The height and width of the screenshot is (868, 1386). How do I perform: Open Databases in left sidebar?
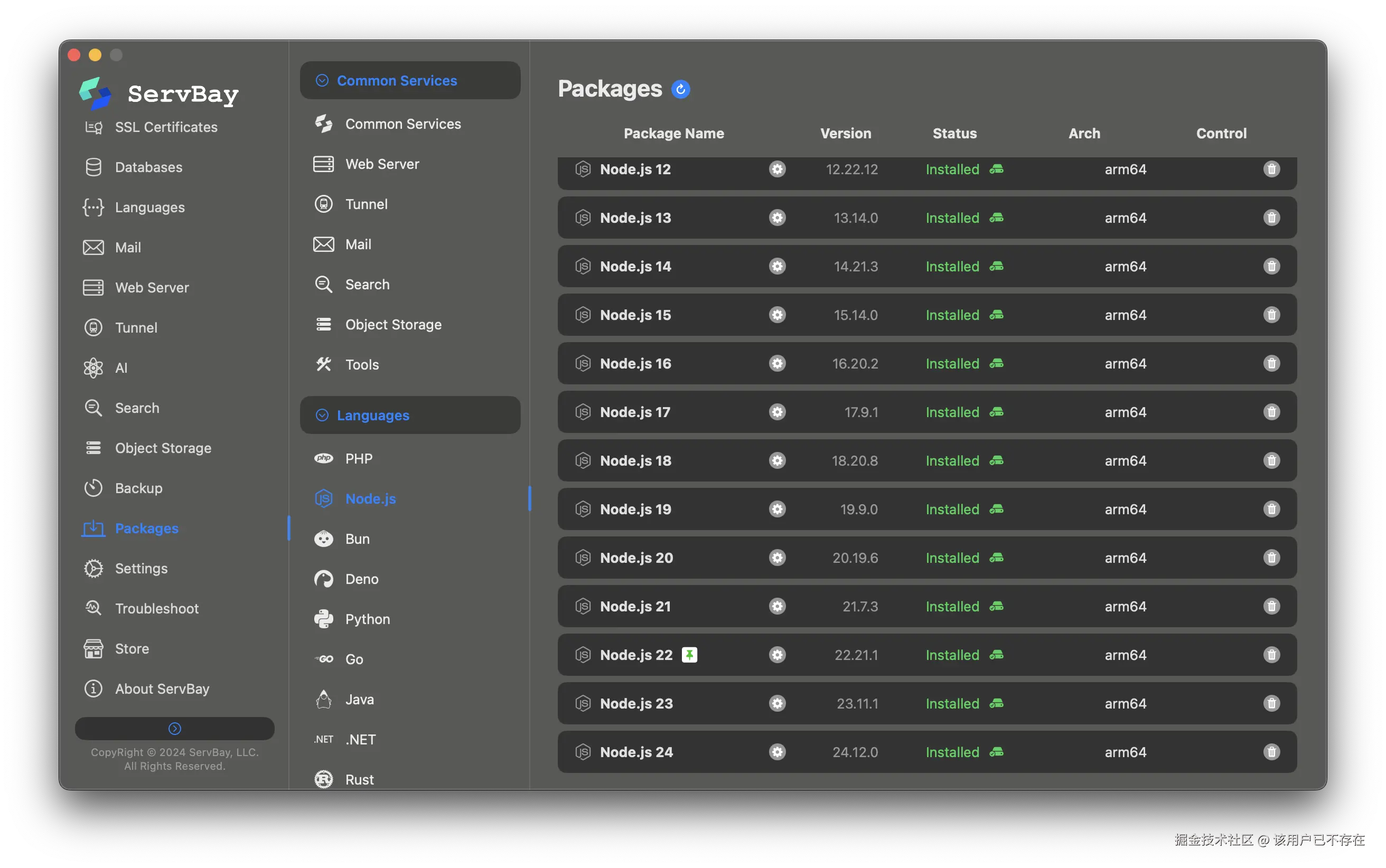(x=148, y=167)
